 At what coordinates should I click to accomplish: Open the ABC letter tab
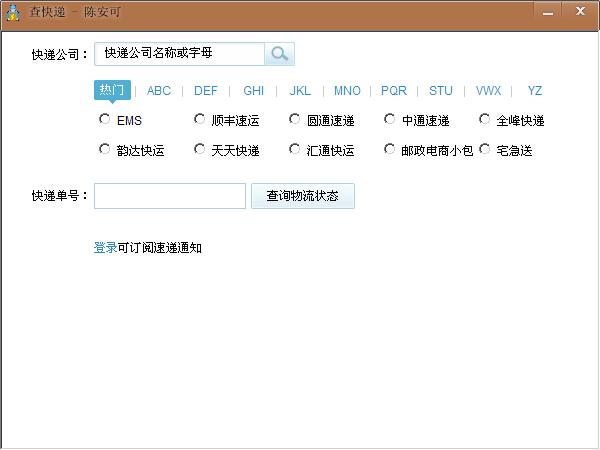click(x=159, y=91)
